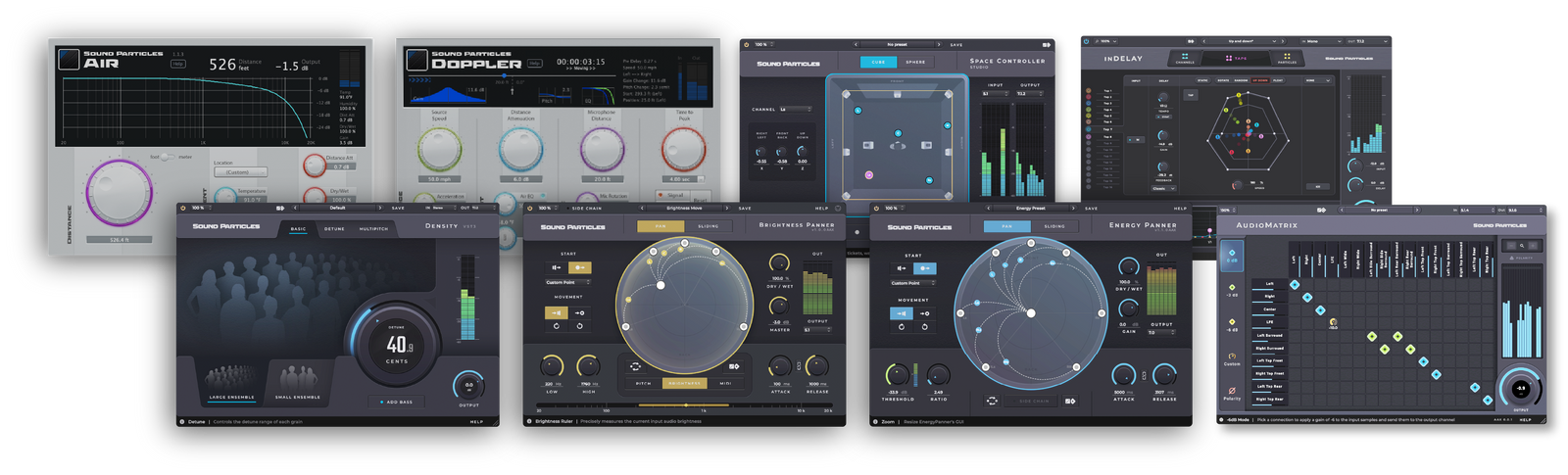Viewport: 1568px width, 475px height.
Task: Select the Custom gain mode in AudioMatrix
Action: [1232, 358]
